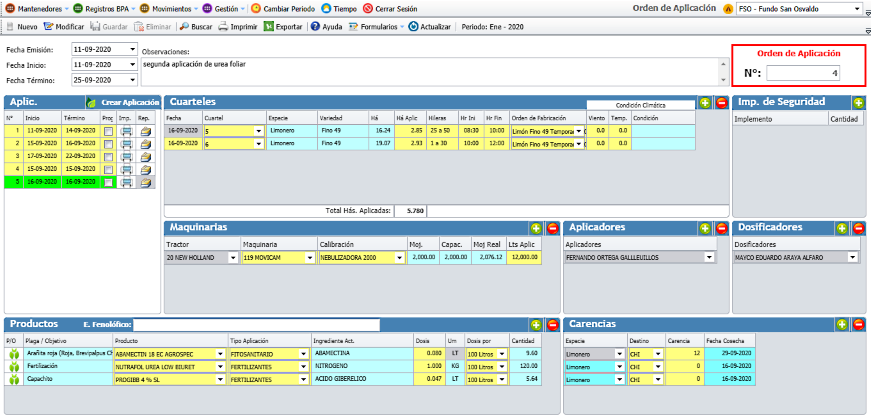
Task: Remove an entry in Aplicadores panel
Action: [x=722, y=228]
